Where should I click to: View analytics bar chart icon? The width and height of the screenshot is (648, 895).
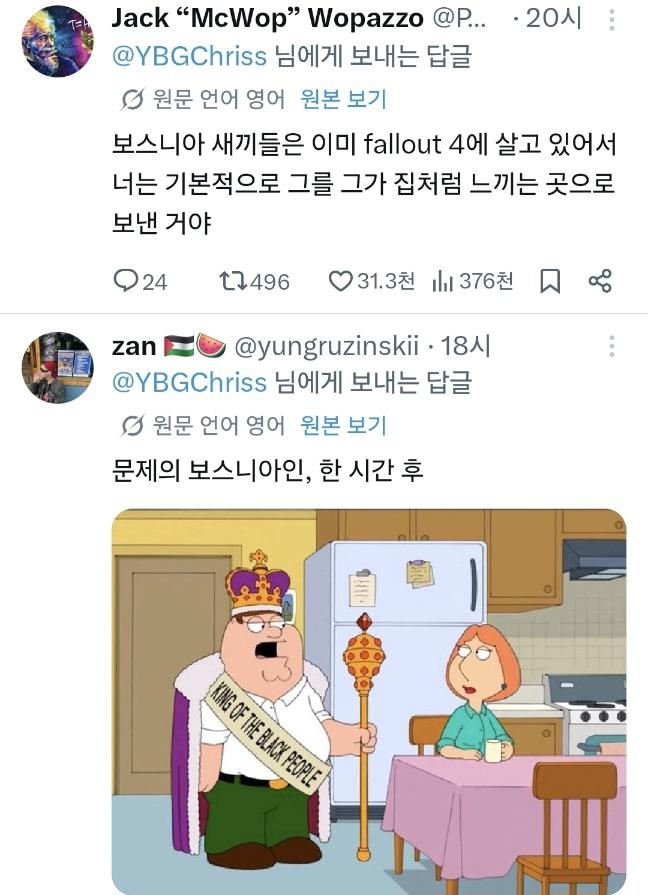pos(442,281)
